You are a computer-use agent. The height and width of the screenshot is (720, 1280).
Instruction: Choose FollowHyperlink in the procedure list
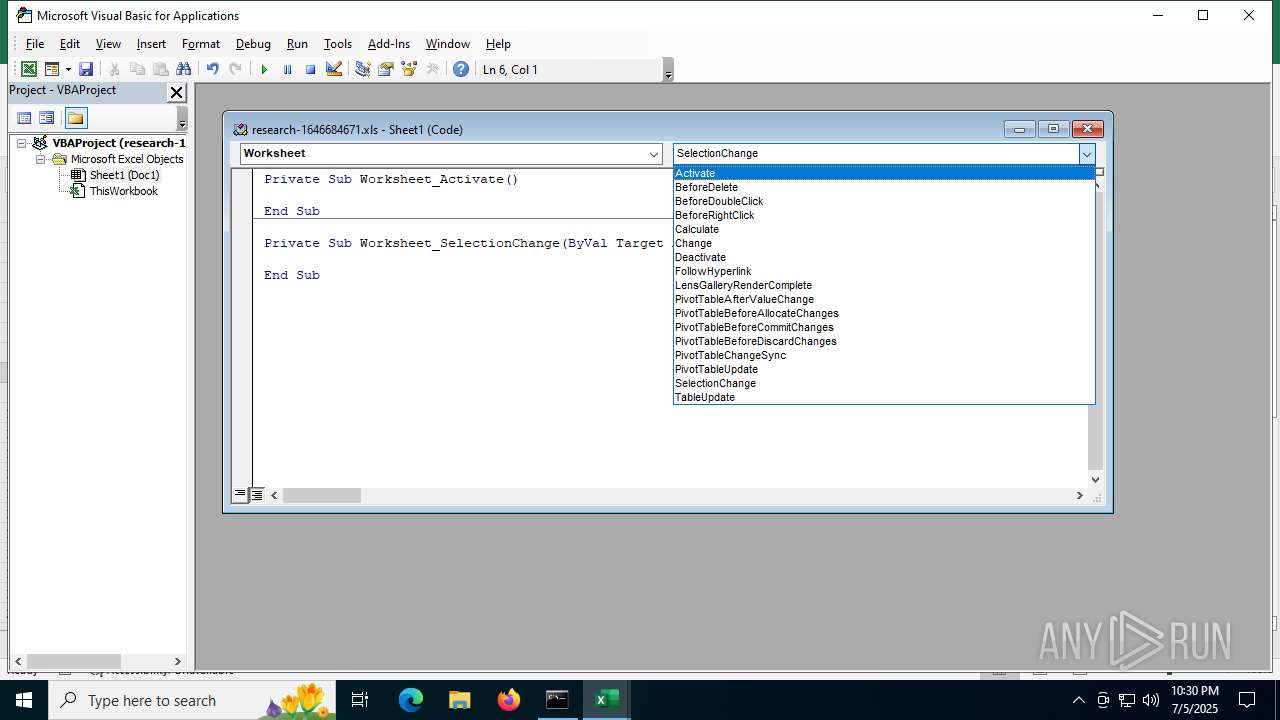click(x=884, y=271)
